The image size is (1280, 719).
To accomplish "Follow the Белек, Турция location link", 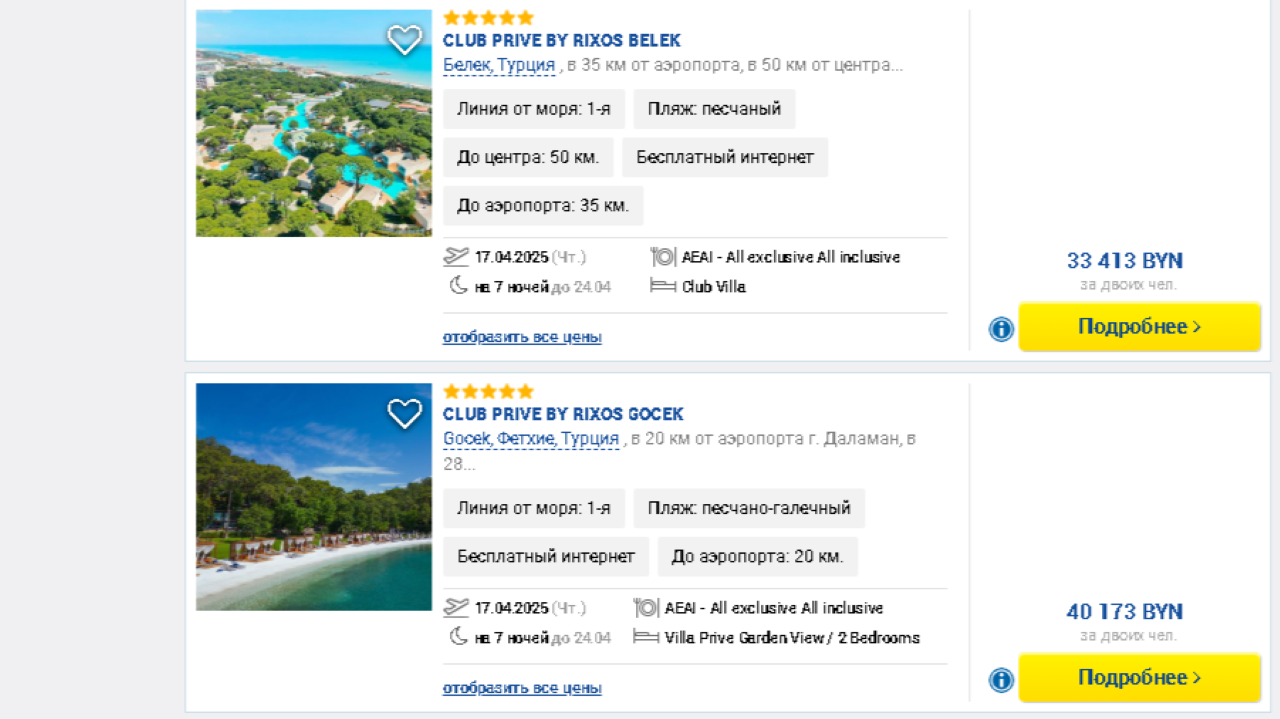I will tap(499, 65).
